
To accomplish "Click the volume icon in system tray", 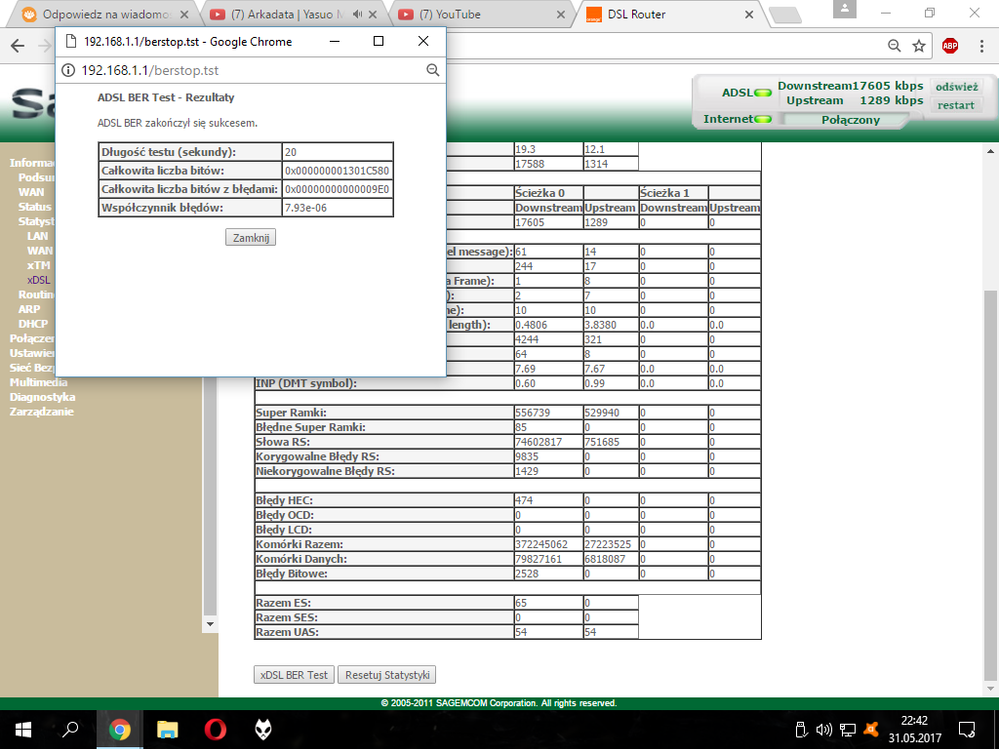I will (x=825, y=728).
